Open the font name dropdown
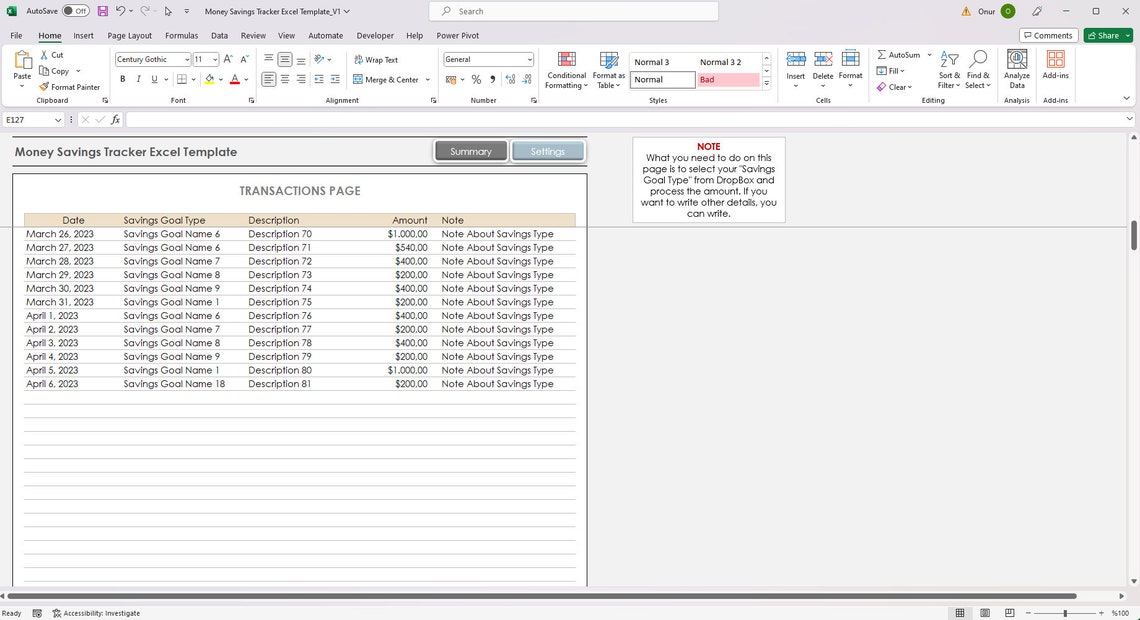This screenshot has width=1140, height=620. click(187, 59)
